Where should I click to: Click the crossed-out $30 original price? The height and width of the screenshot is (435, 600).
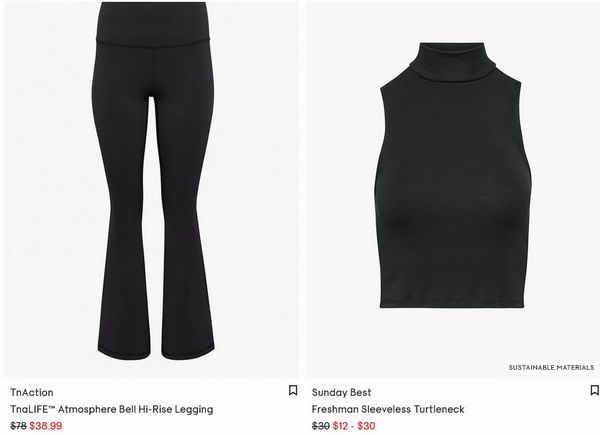pos(321,426)
